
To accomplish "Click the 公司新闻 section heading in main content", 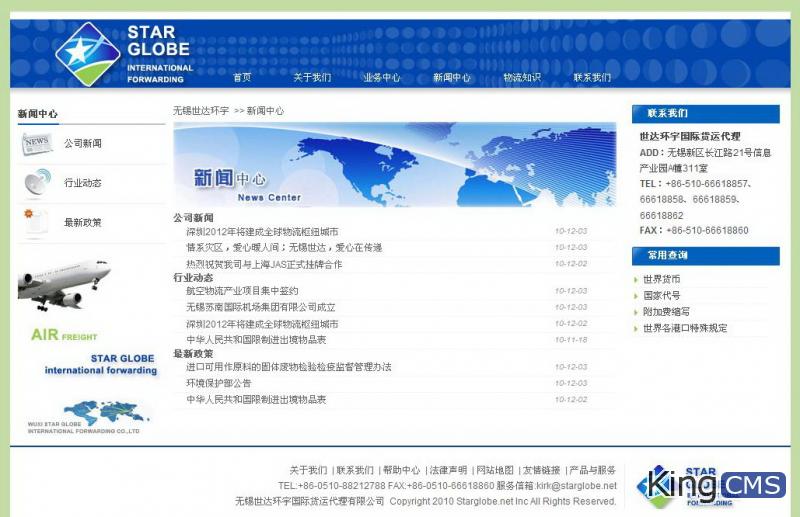I will 193,218.
